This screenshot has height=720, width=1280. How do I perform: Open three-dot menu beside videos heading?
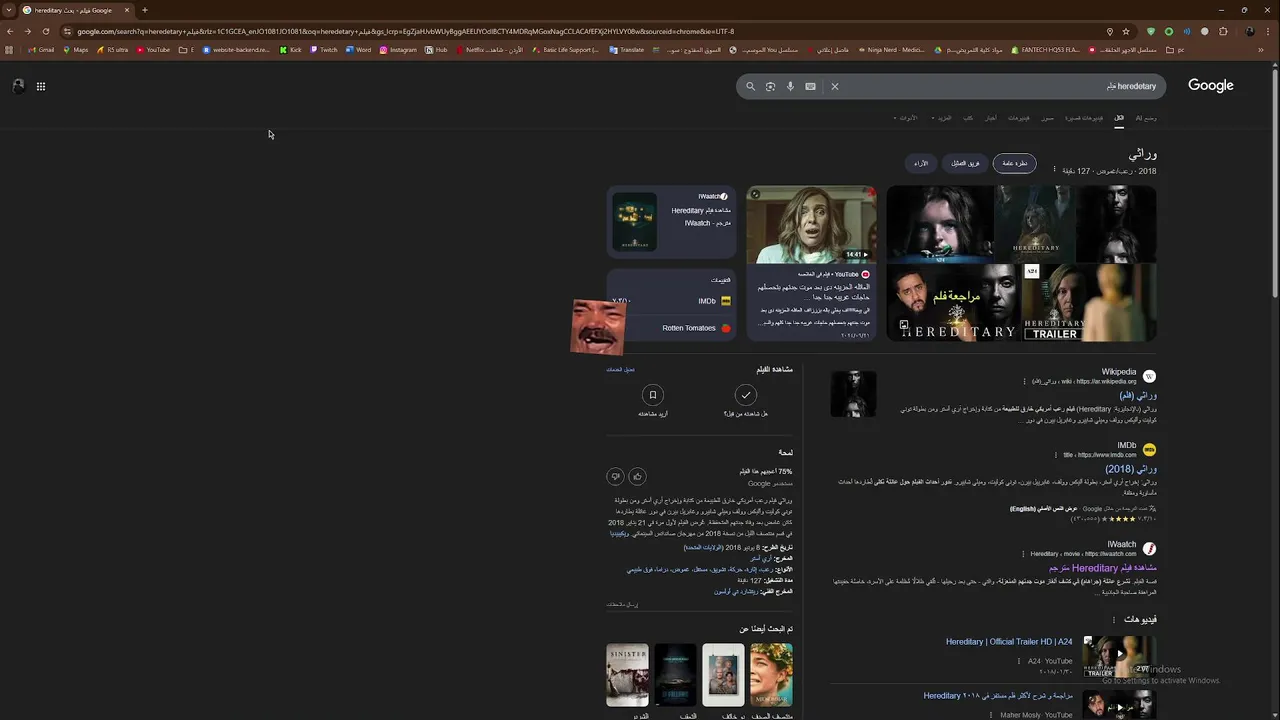(1113, 620)
